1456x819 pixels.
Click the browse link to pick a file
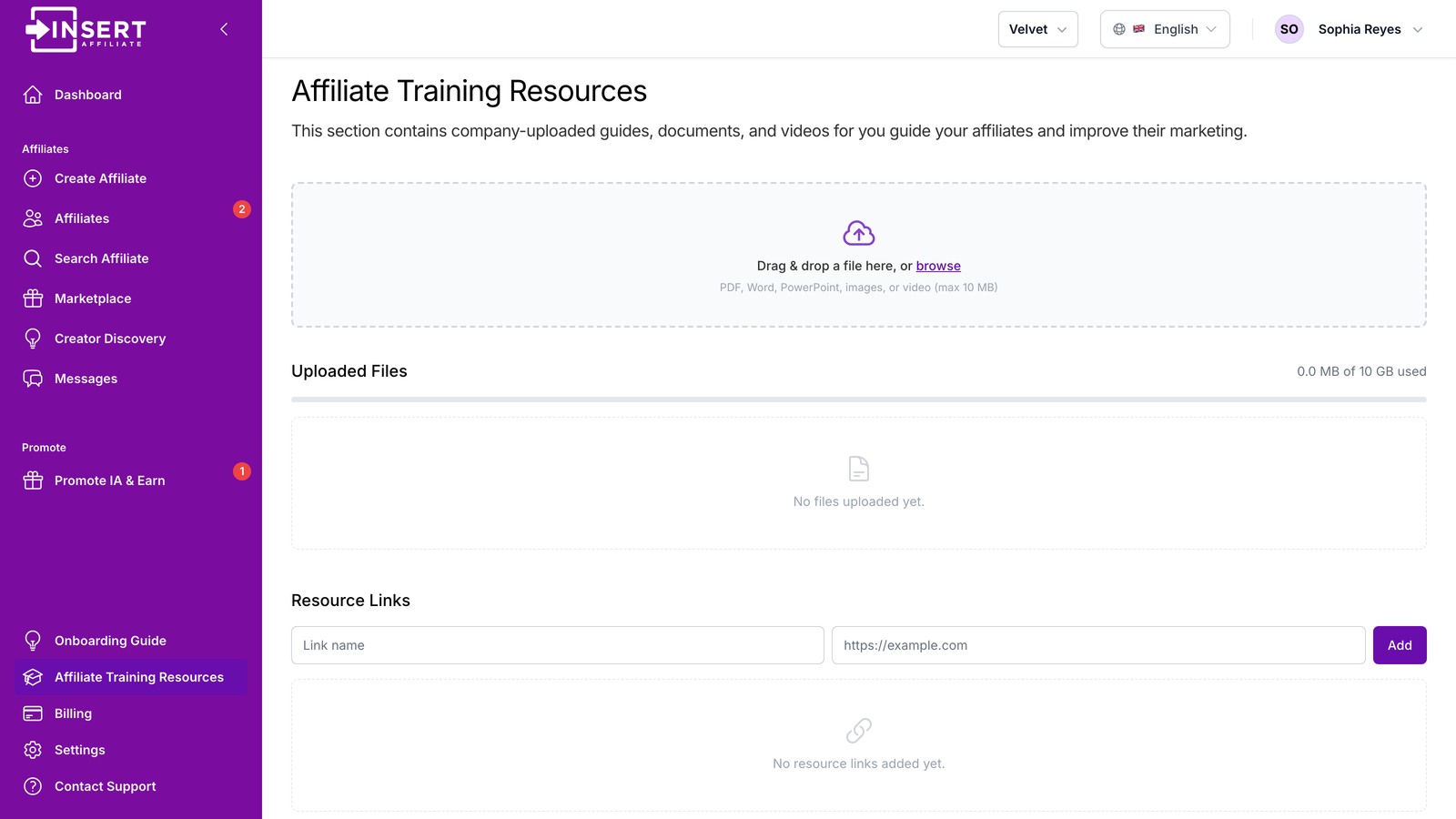938,266
